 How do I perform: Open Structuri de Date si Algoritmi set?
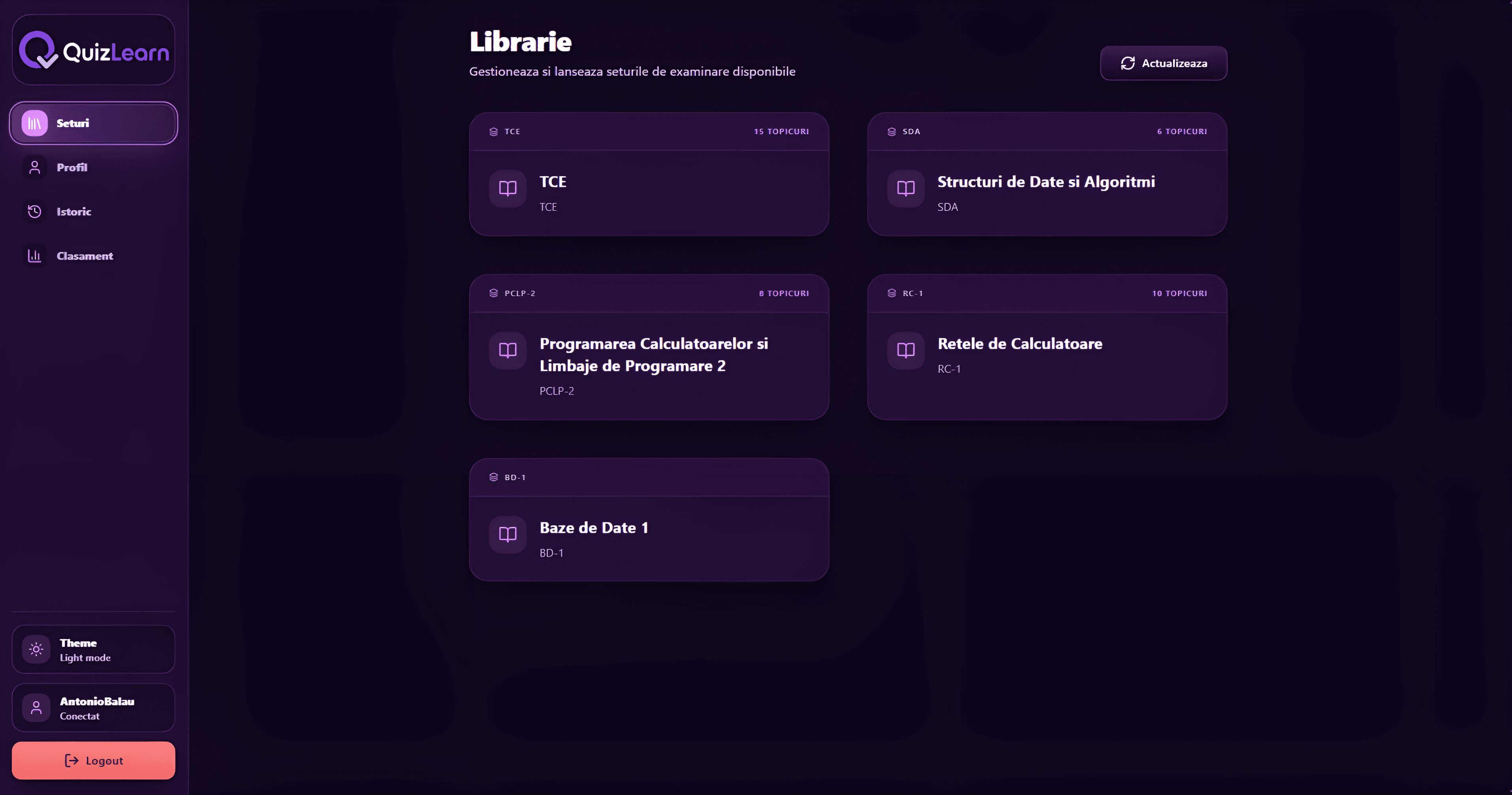(1046, 182)
